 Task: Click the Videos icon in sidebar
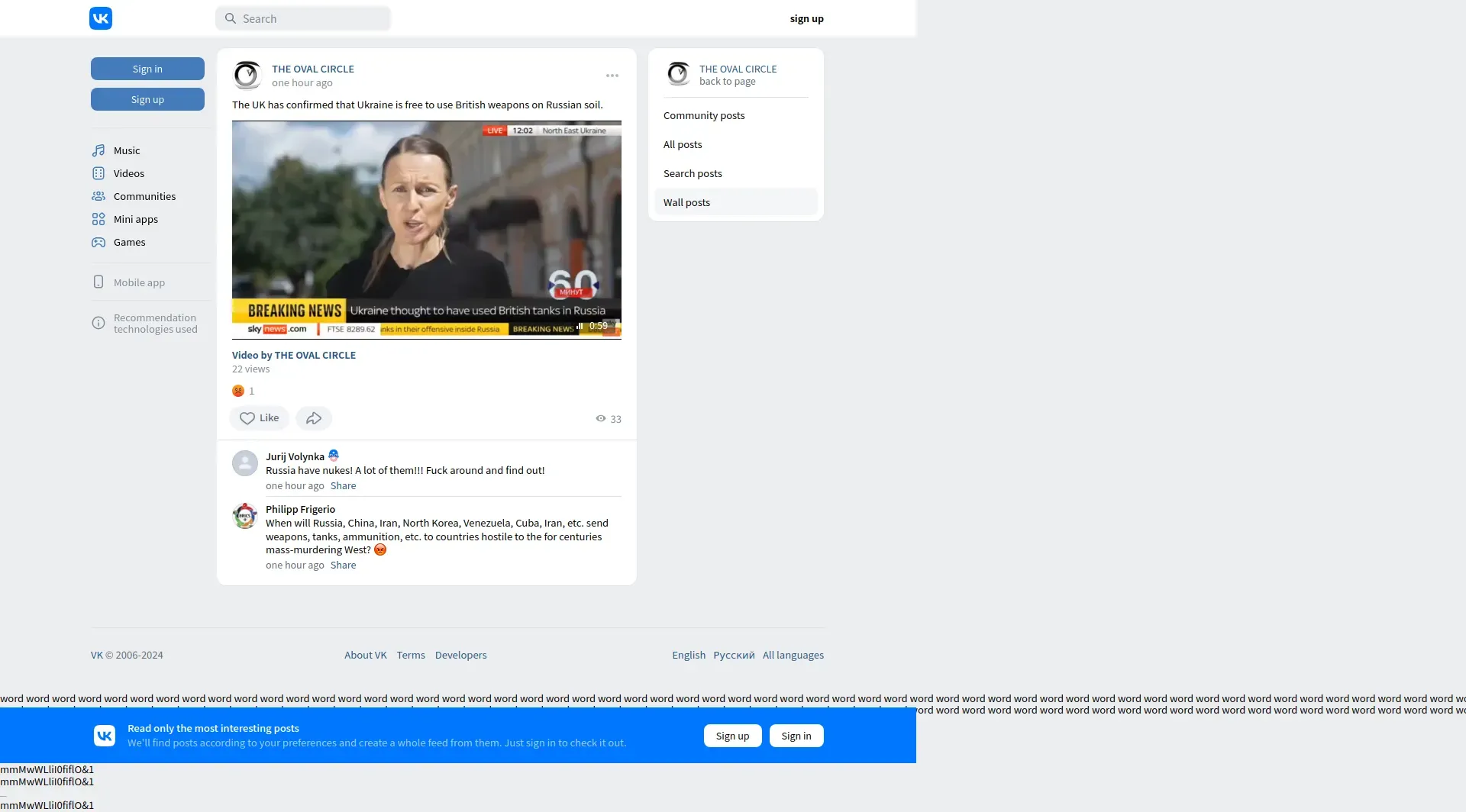pyautogui.click(x=98, y=173)
